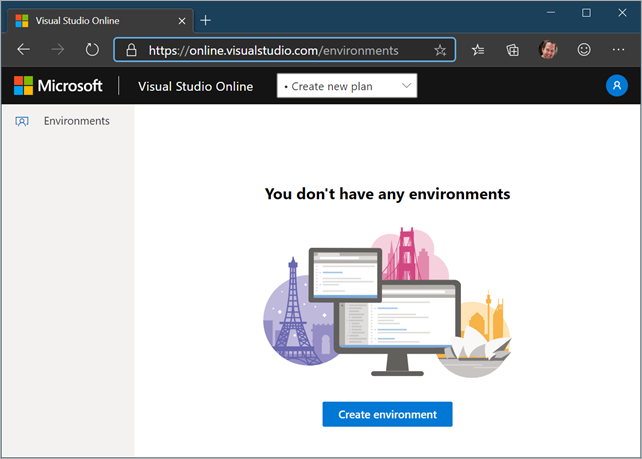Close the browser window

pos(622,13)
